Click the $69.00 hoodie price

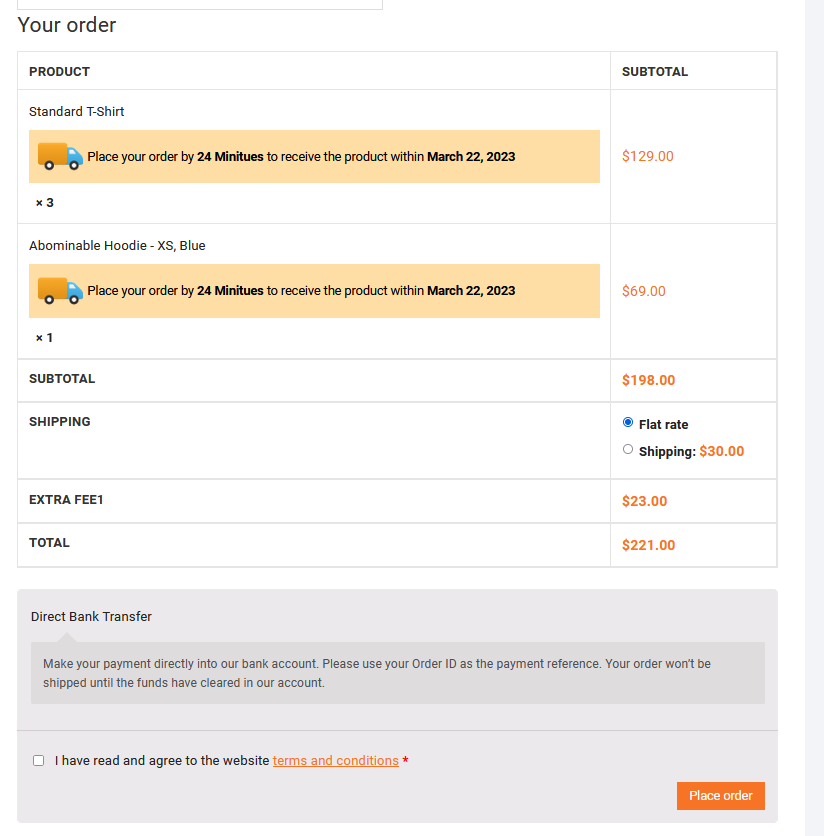[644, 291]
